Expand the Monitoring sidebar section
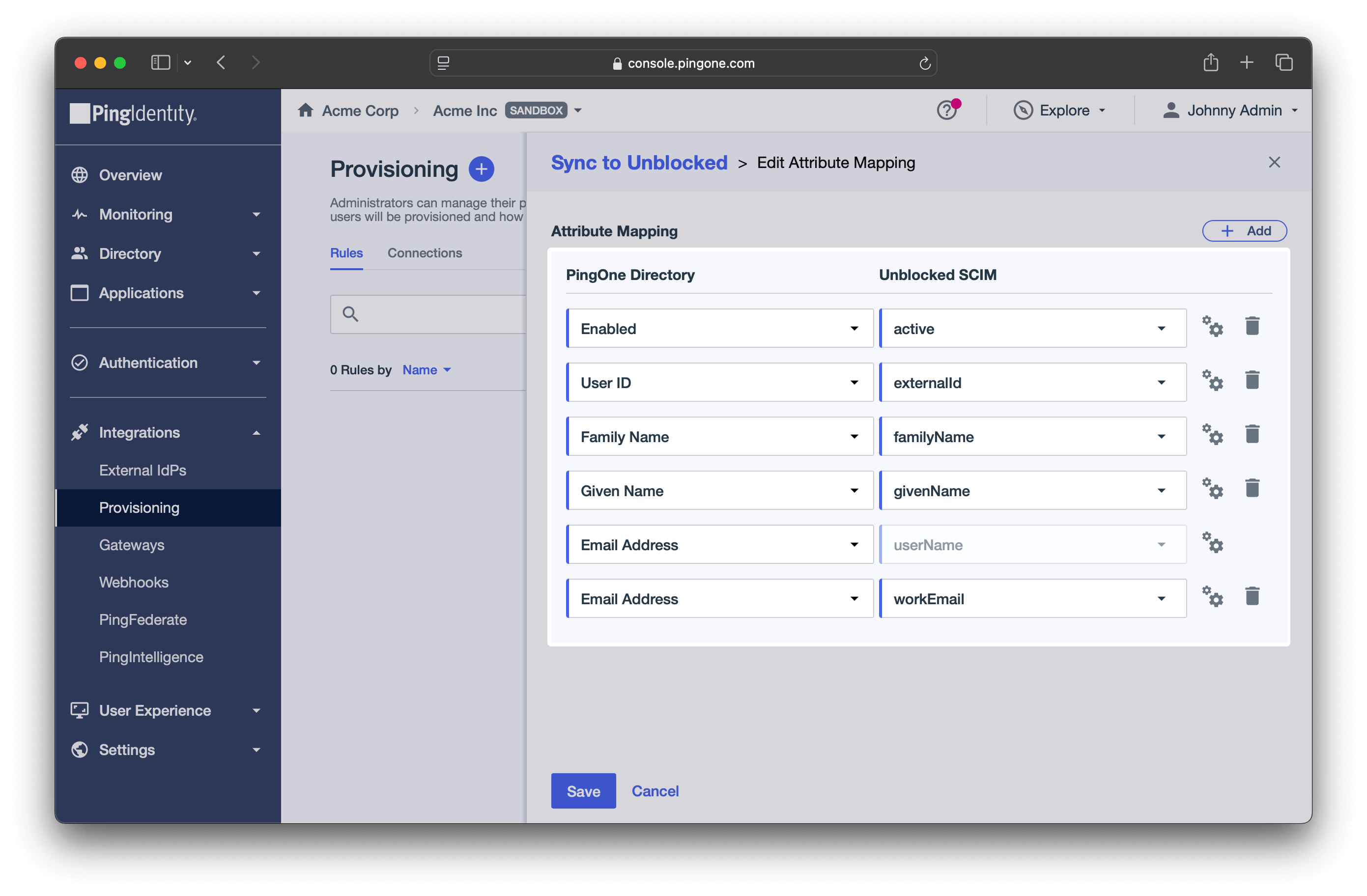The height and width of the screenshot is (896, 1367). (168, 214)
